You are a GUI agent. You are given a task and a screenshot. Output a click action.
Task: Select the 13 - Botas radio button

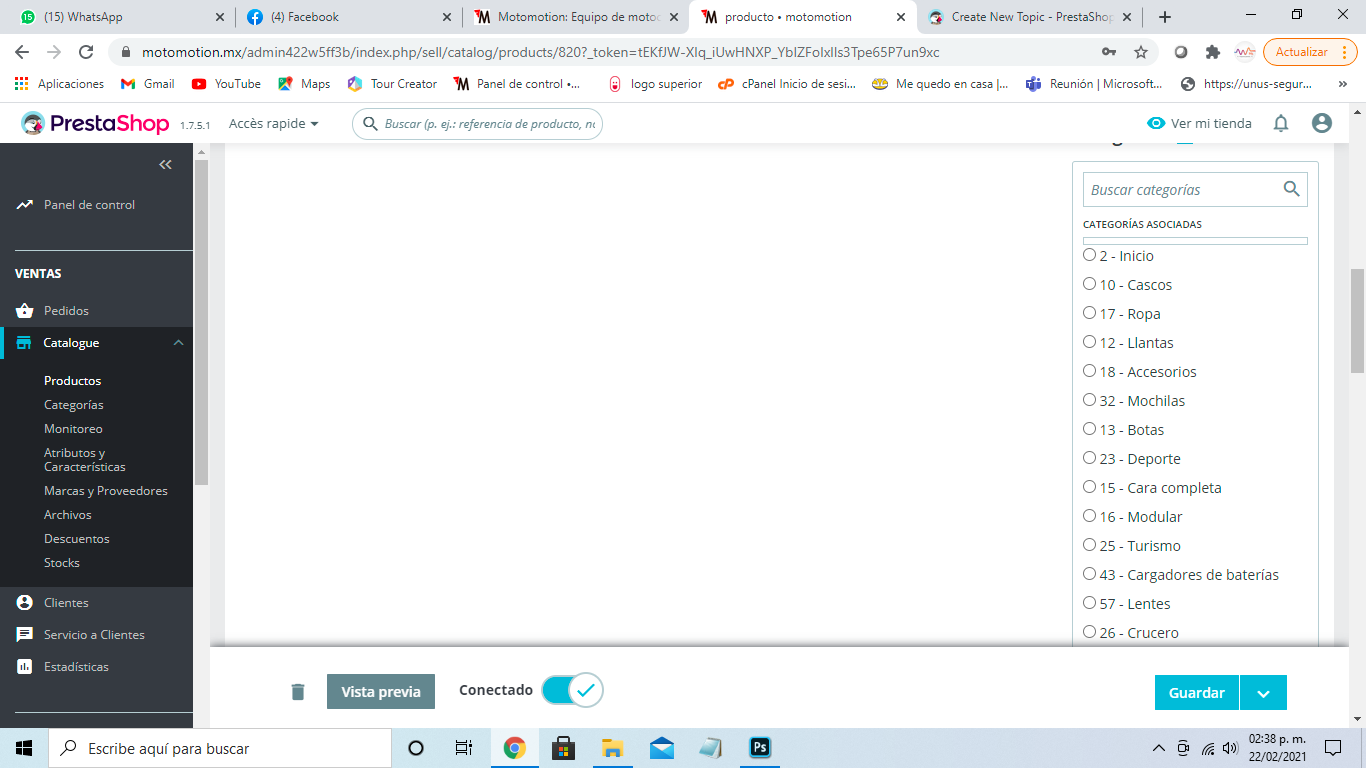[x=1090, y=429]
